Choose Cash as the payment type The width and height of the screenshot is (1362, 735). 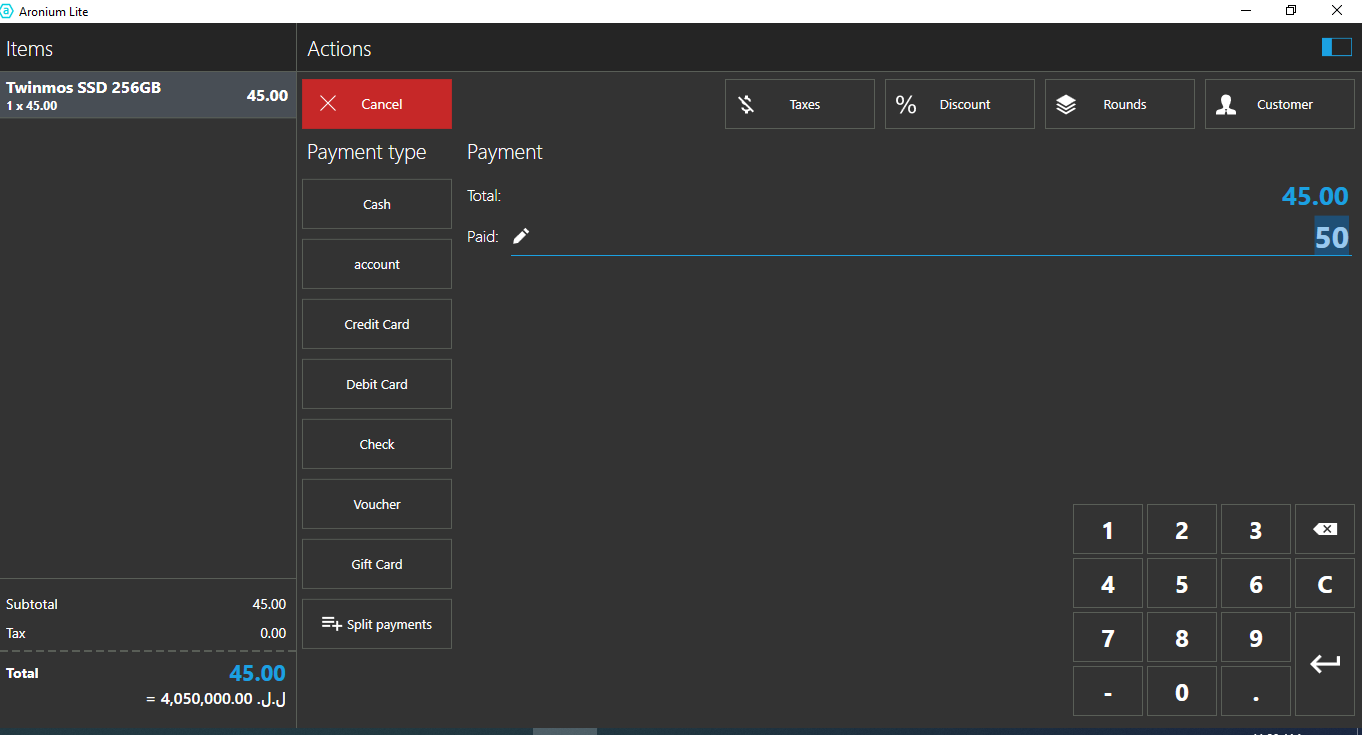tap(377, 204)
